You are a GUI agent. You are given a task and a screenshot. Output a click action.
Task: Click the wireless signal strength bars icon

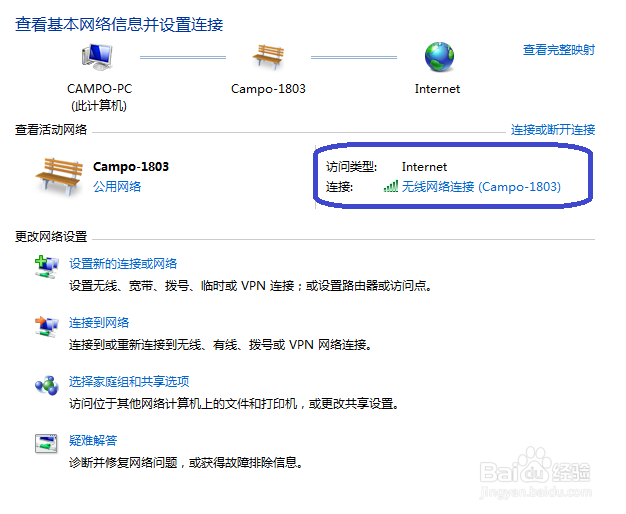click(391, 186)
